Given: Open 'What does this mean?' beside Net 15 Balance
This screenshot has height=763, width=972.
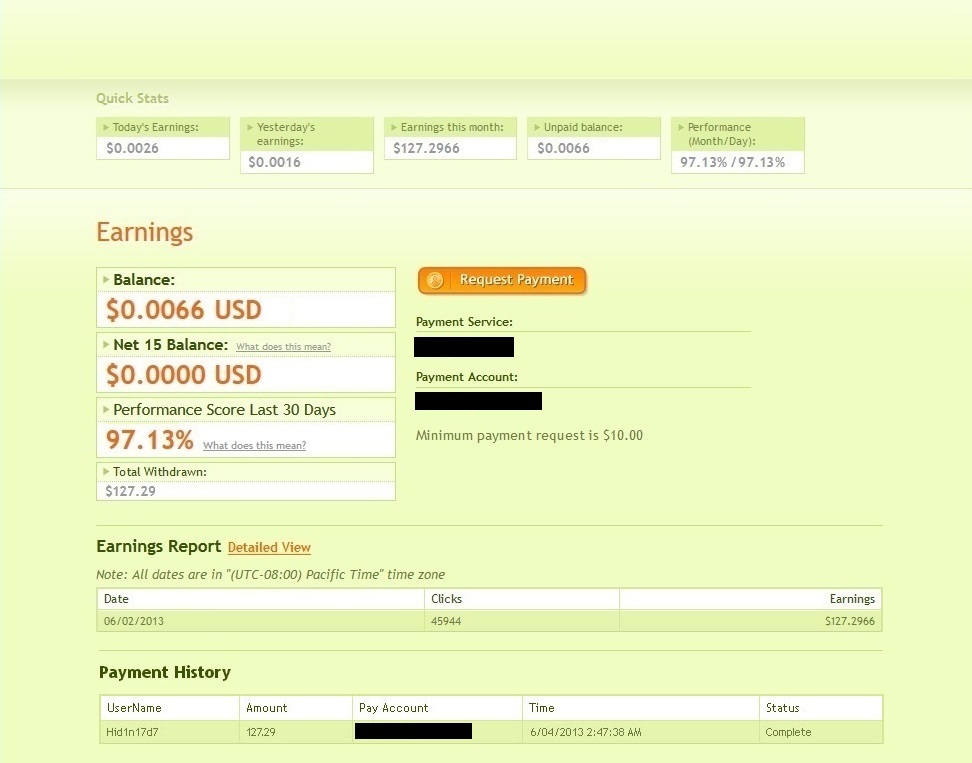Looking at the screenshot, I should 283,347.
